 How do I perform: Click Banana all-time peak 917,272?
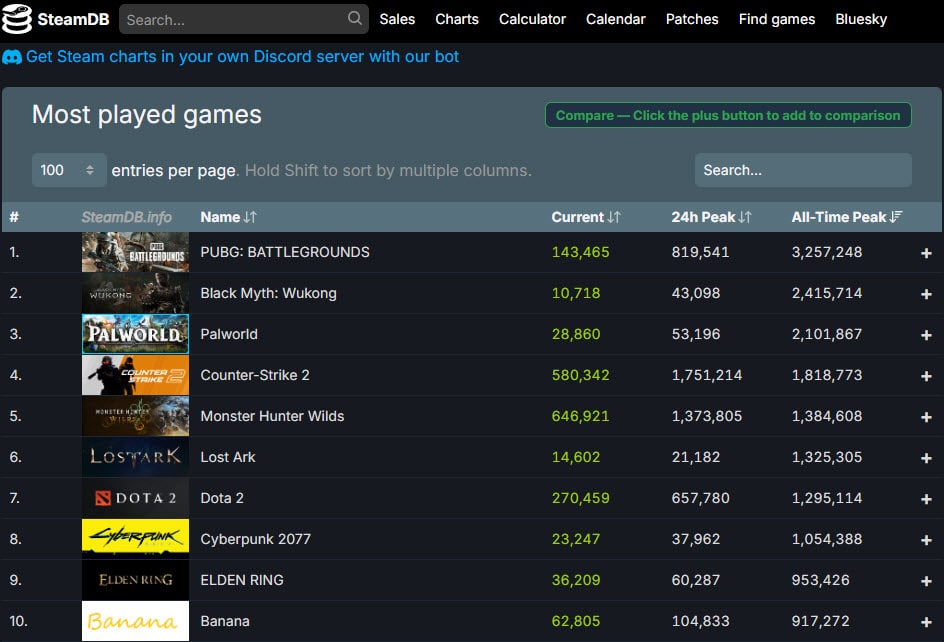[821, 621]
